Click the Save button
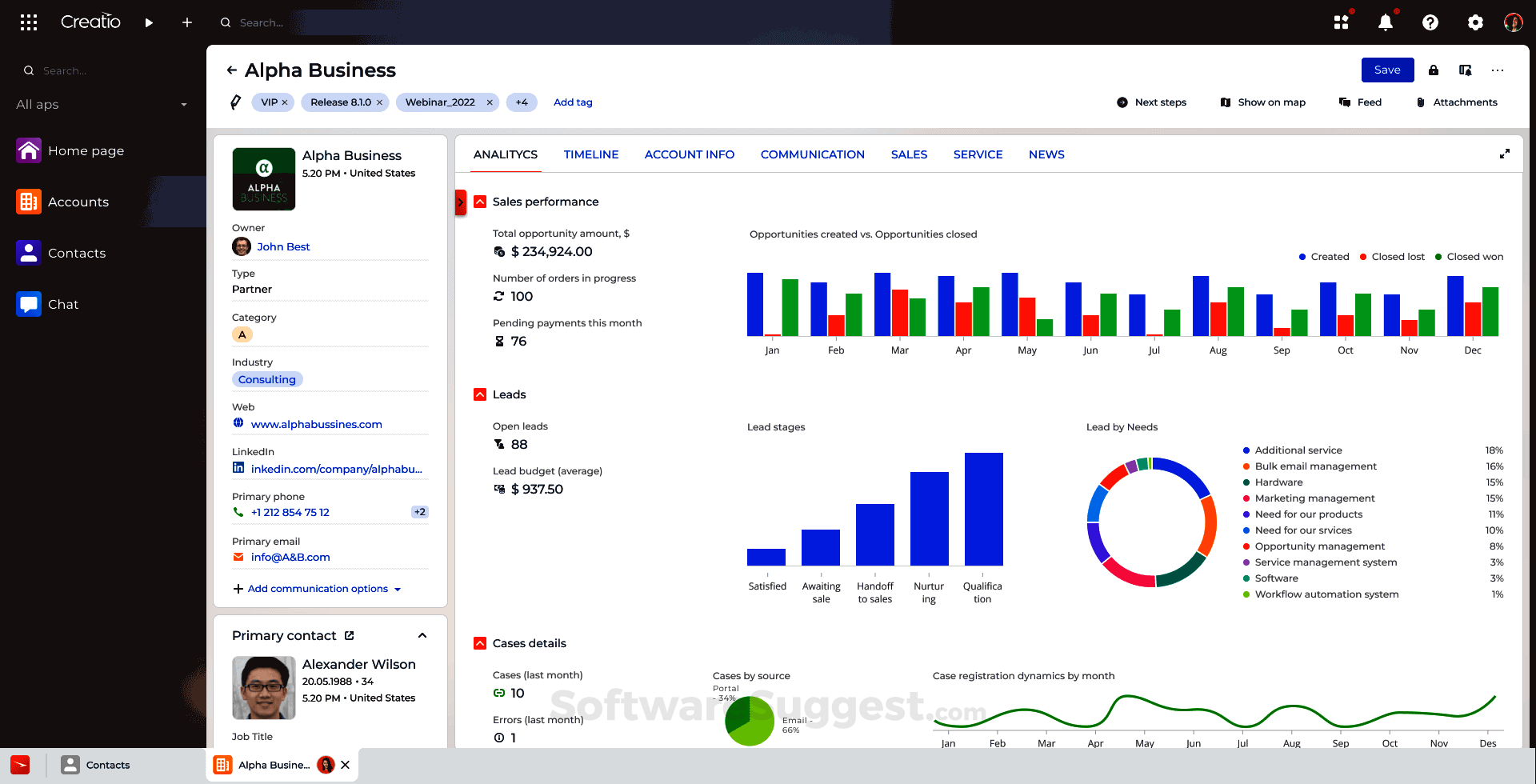The width and height of the screenshot is (1536, 784). pyautogui.click(x=1387, y=70)
